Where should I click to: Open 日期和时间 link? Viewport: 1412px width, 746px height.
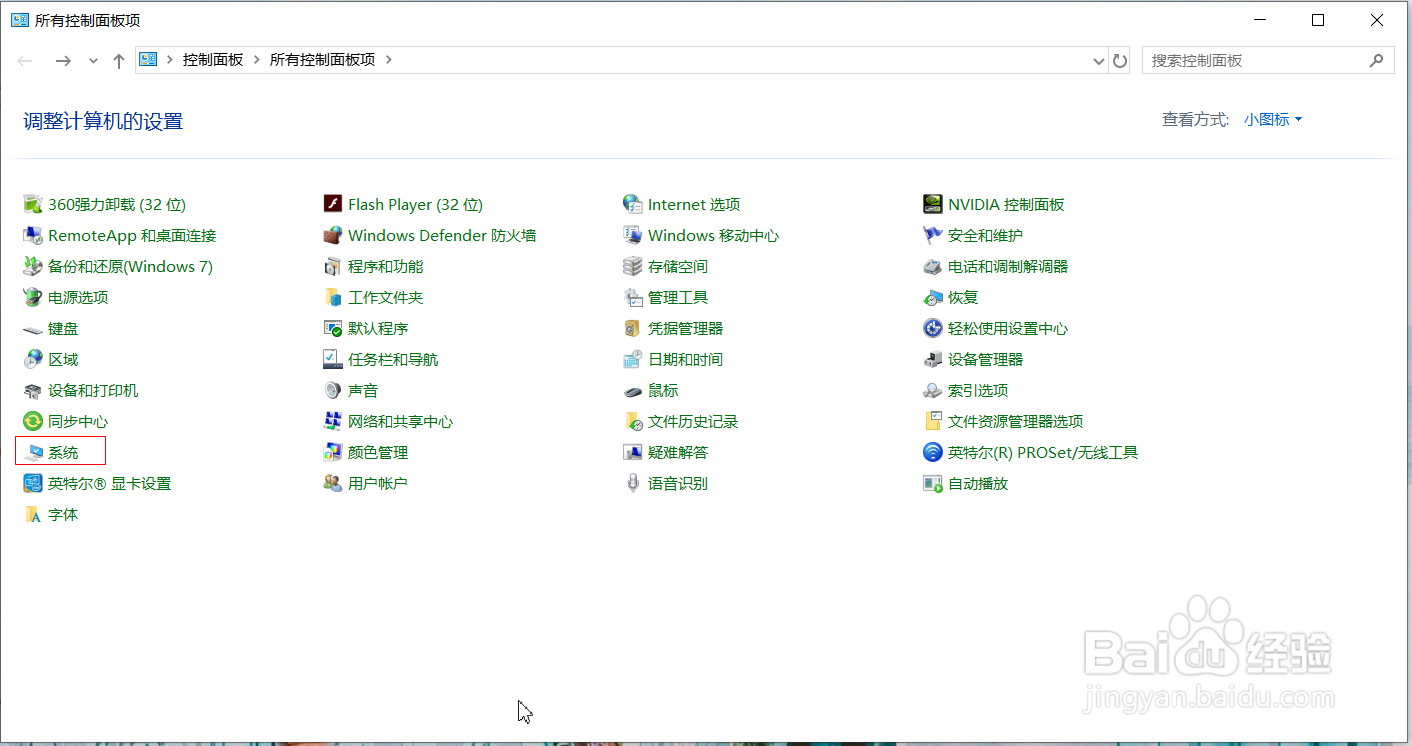685,359
